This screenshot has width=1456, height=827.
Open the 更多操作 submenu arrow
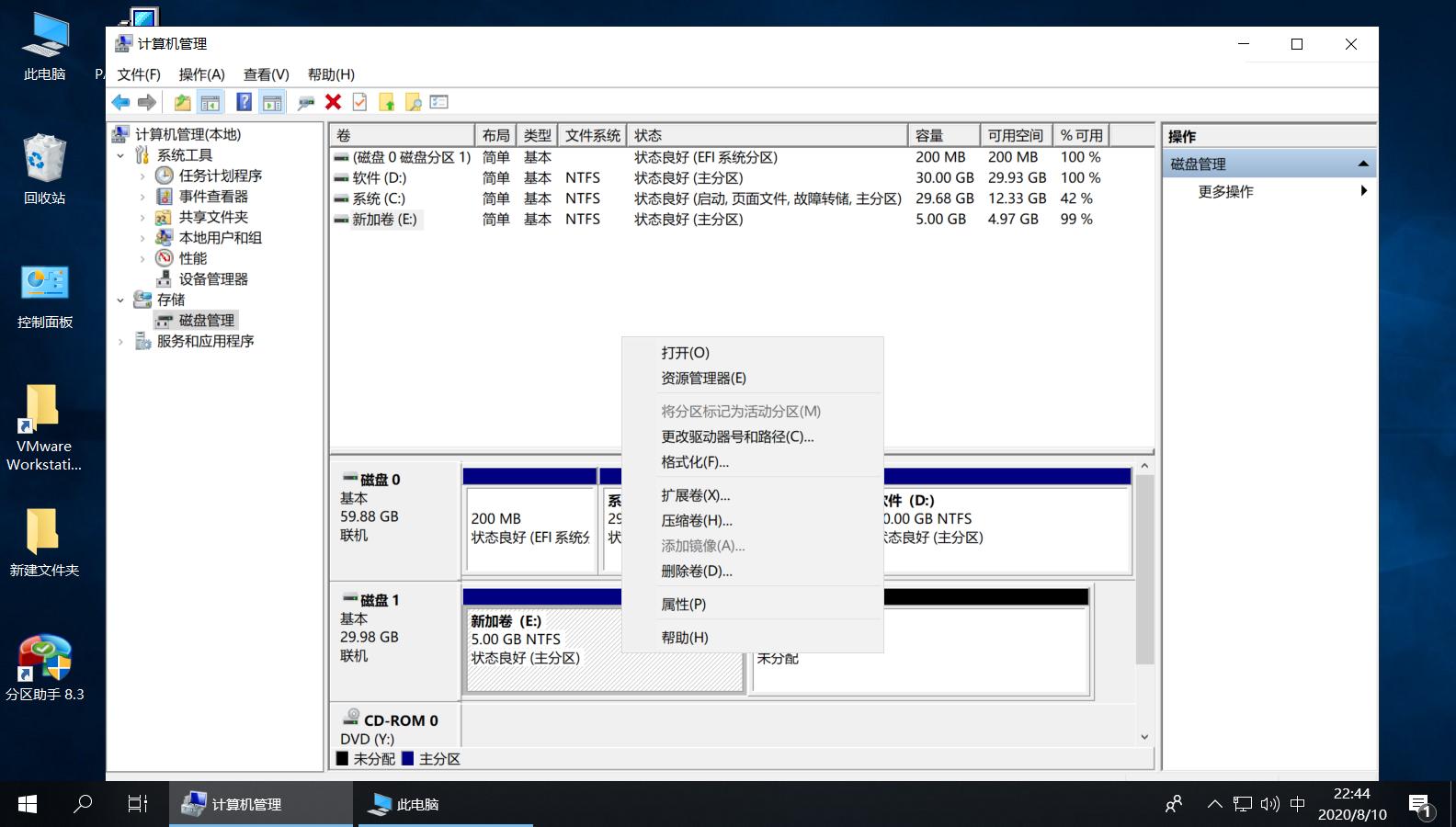pyautogui.click(x=1363, y=191)
